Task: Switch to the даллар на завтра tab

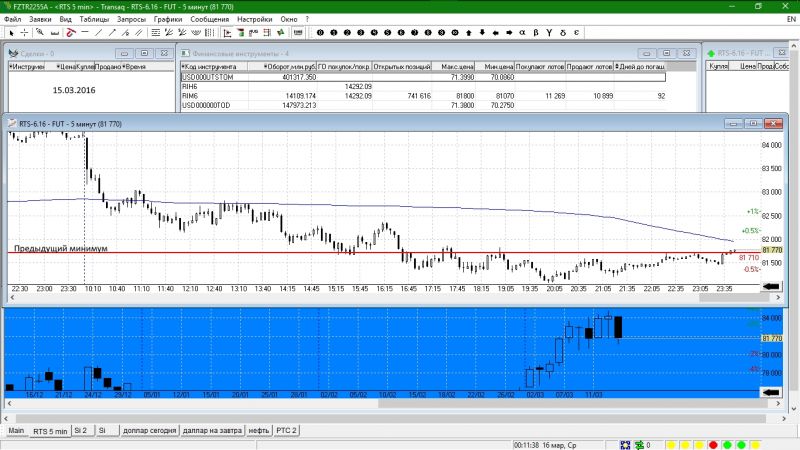Action: (212, 430)
